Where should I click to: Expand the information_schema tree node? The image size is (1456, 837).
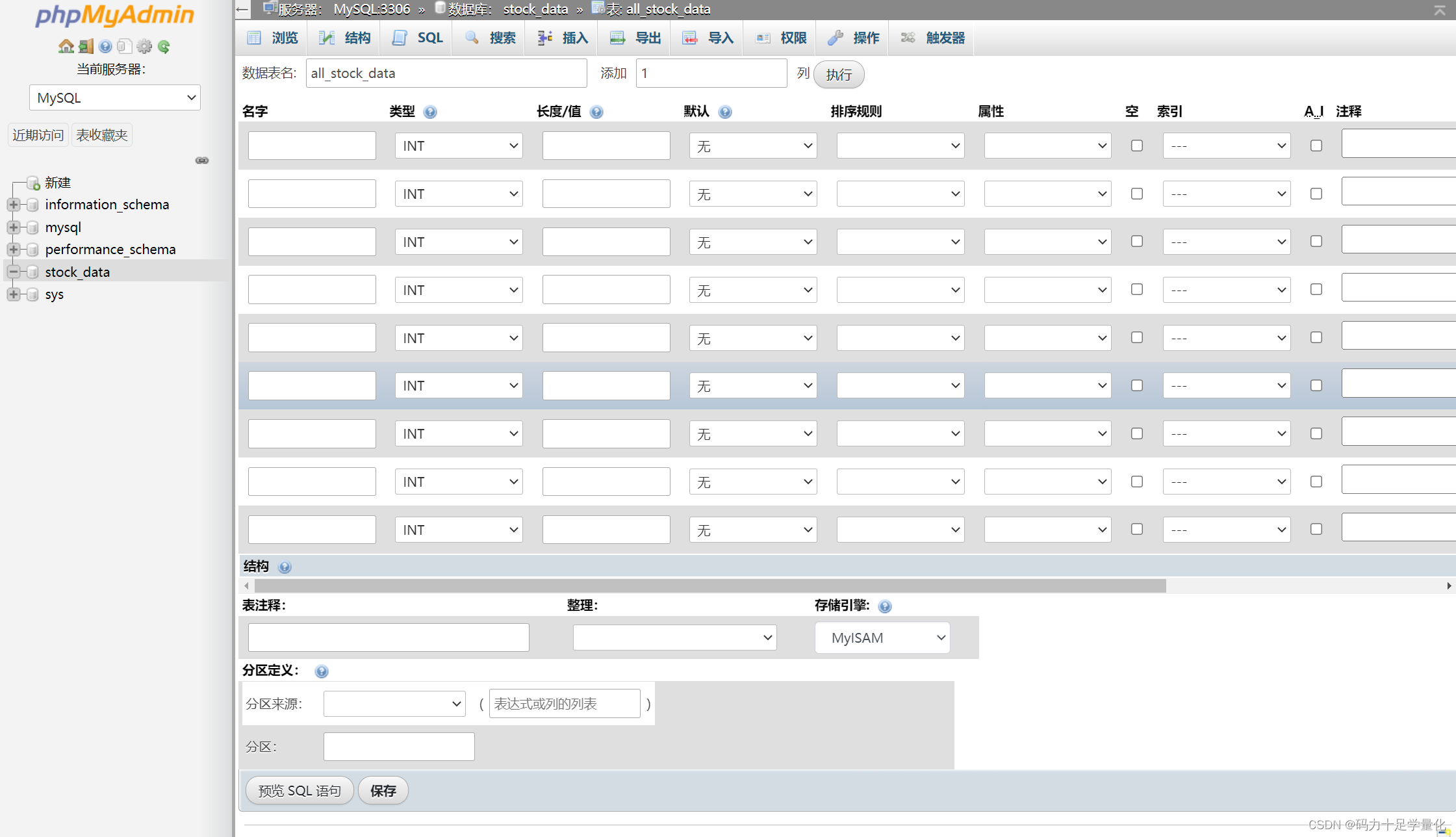[x=13, y=205]
